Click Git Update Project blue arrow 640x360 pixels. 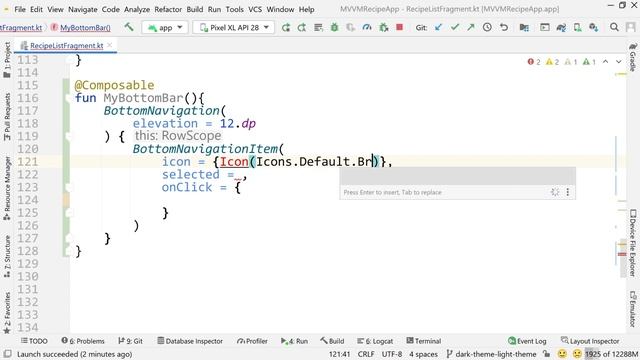pos(438,27)
